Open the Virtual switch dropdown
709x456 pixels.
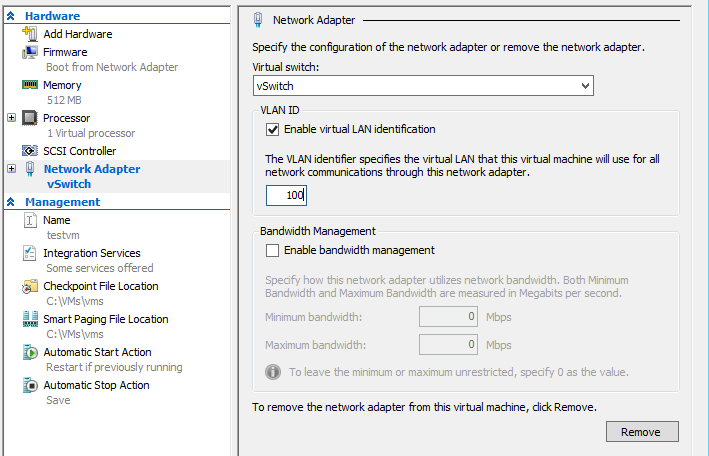pos(423,86)
